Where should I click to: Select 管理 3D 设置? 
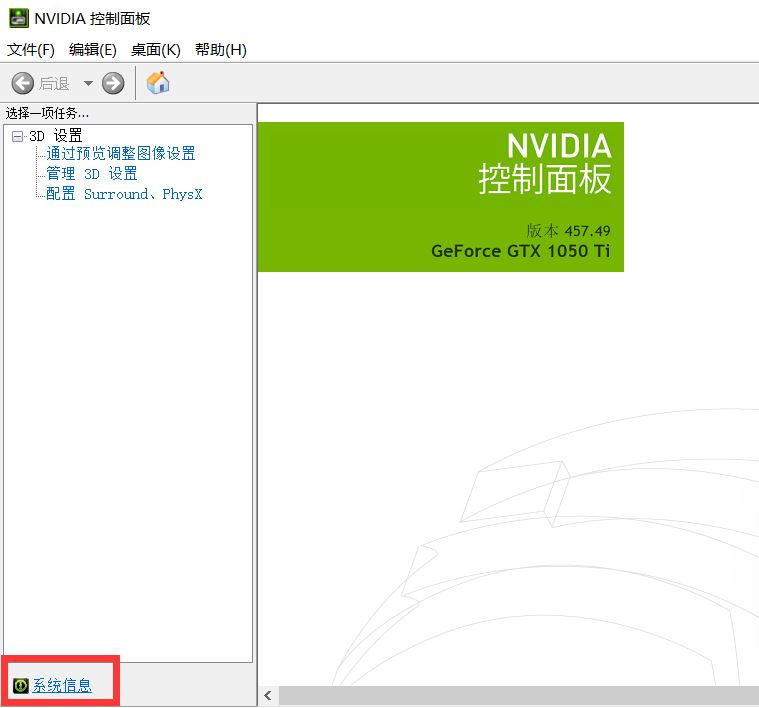coord(91,174)
